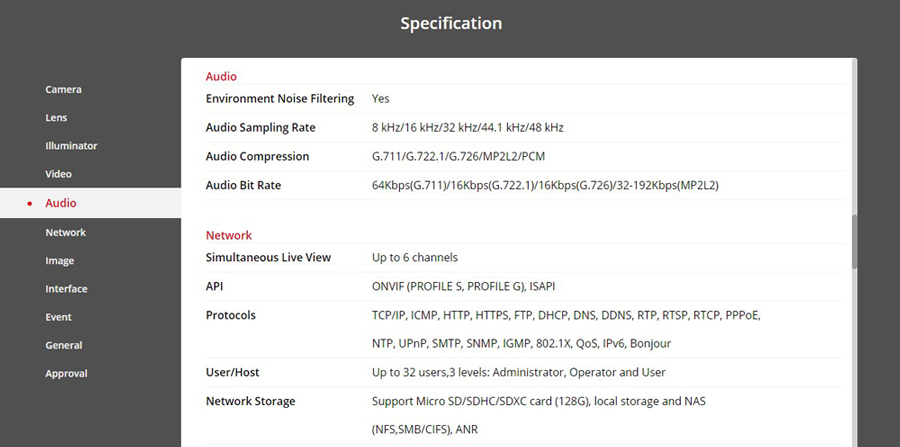Viewport: 900px width, 447px height.
Task: Jump to the Illuminator specifications
Action: point(71,146)
